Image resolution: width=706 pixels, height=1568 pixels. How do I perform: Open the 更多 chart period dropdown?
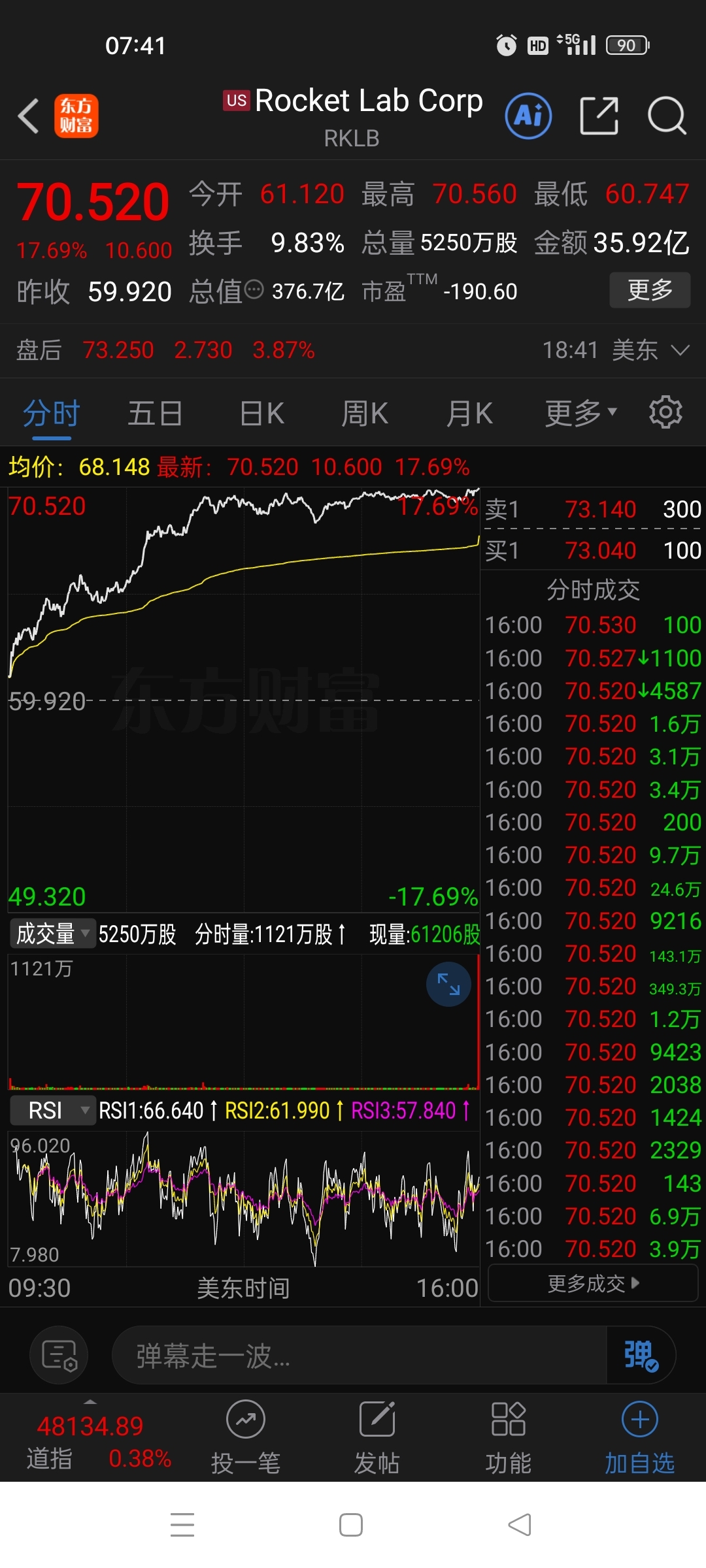point(580,414)
